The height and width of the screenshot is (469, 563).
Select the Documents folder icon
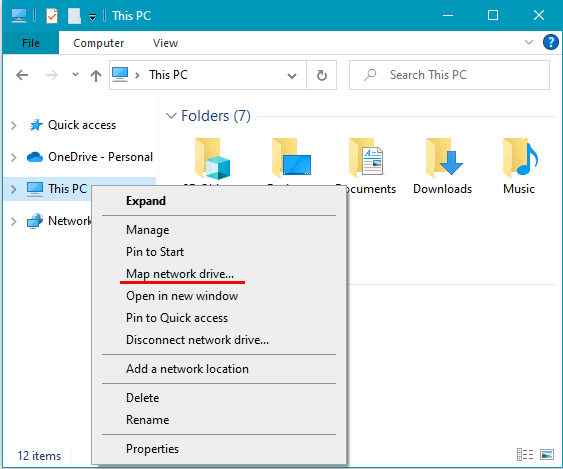coord(366,158)
